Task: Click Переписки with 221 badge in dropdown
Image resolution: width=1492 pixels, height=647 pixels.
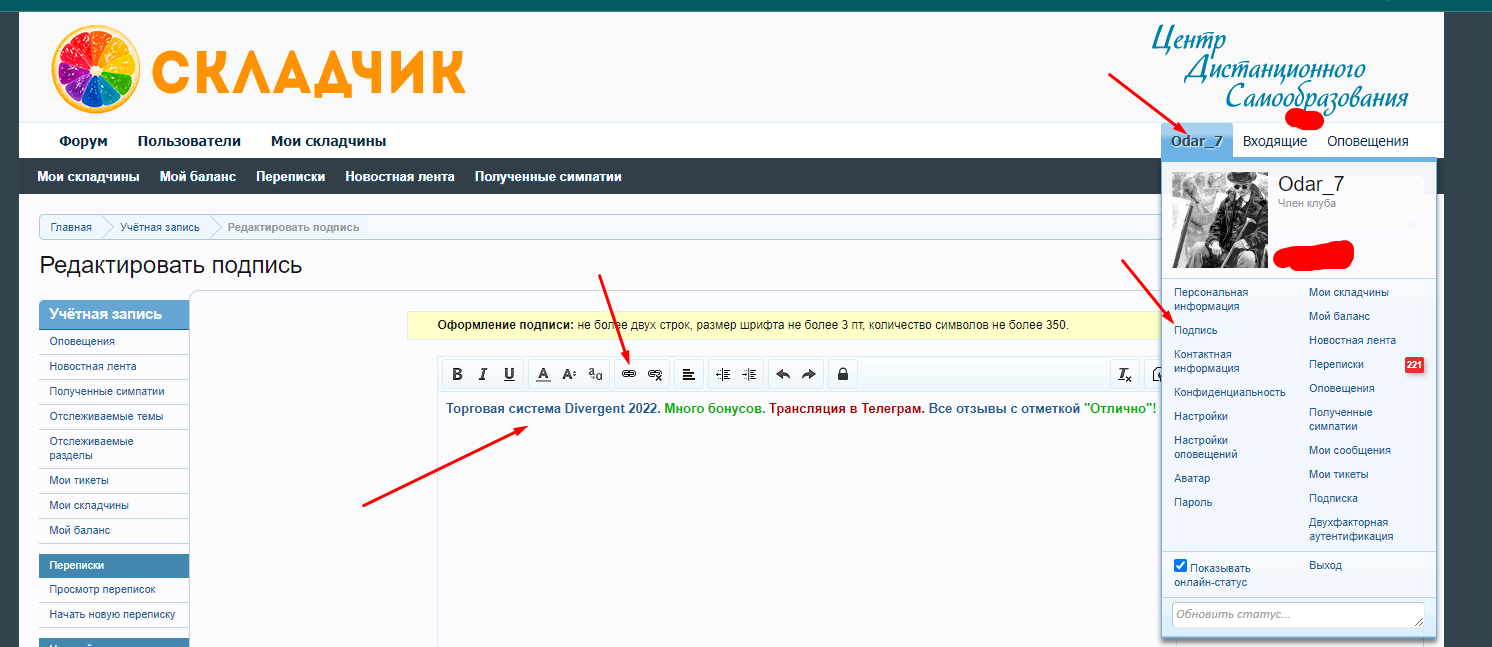Action: (x=1337, y=364)
